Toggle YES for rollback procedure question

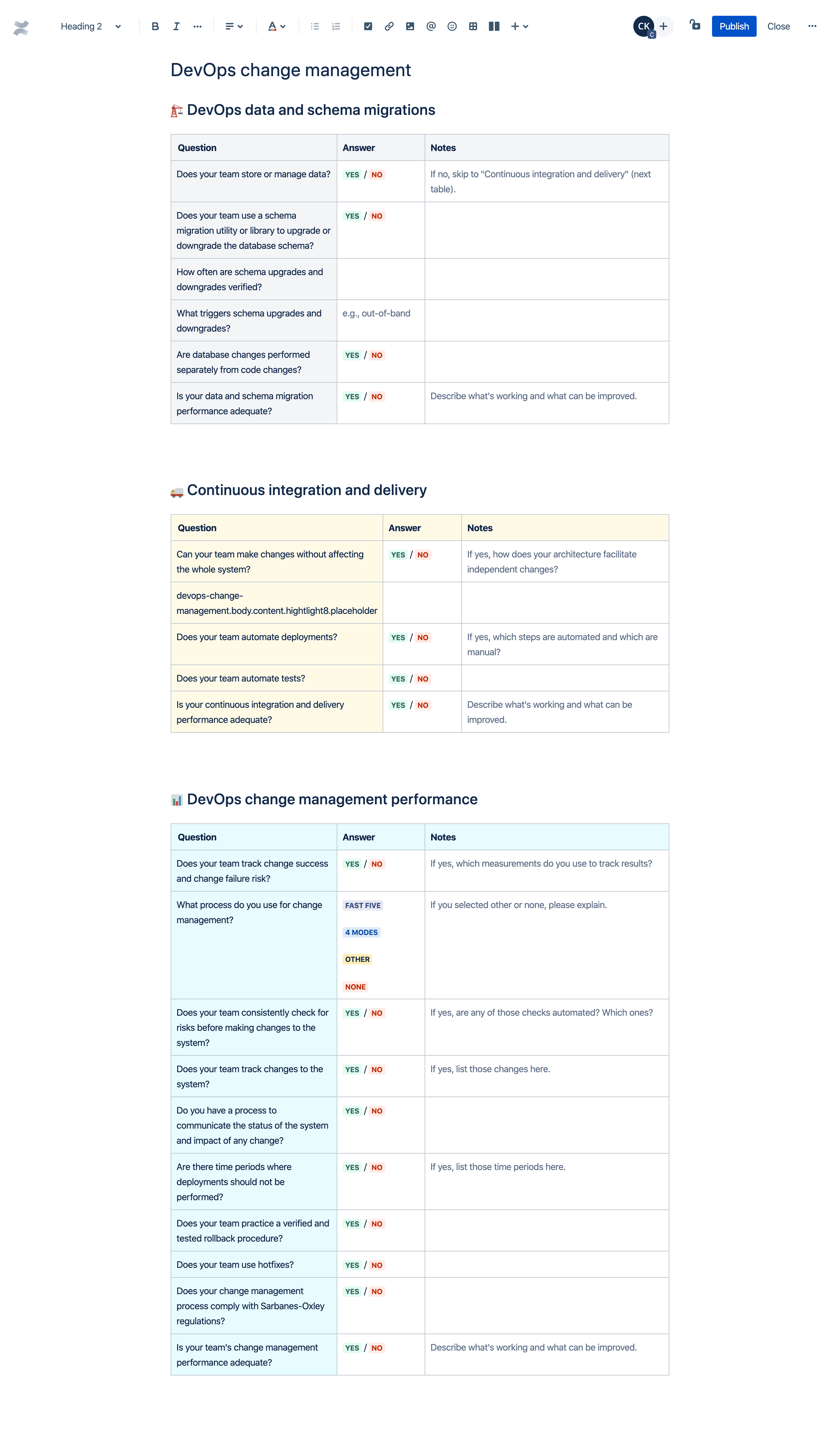[x=352, y=1224]
